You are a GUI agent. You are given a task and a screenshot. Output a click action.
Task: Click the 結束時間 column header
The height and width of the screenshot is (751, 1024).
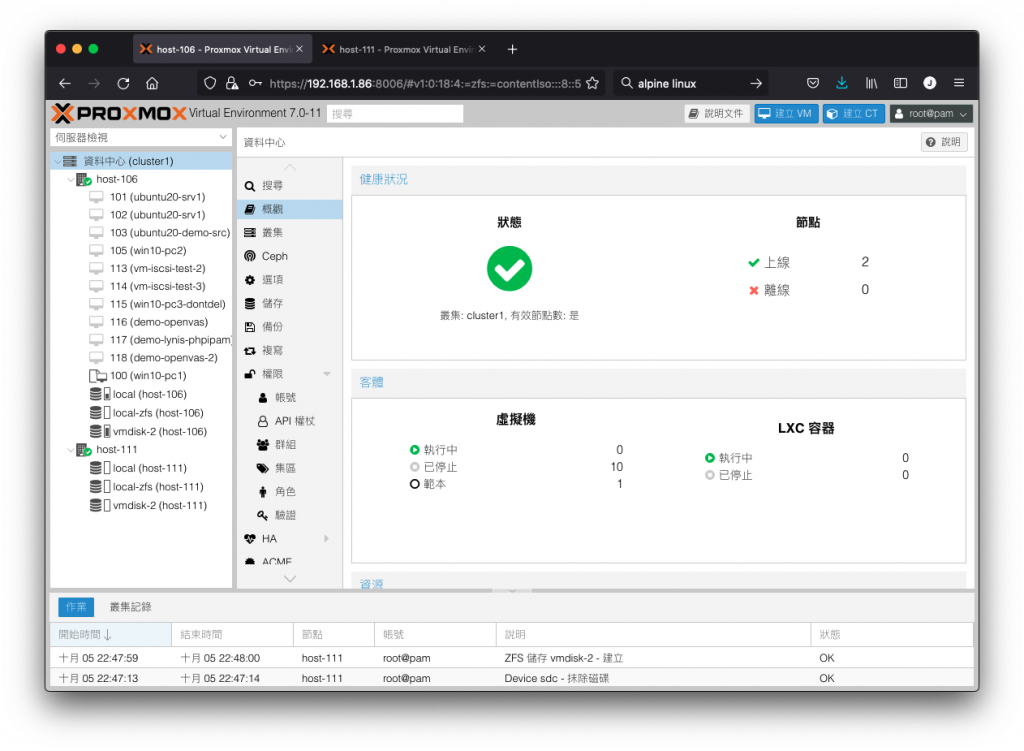(x=232, y=635)
